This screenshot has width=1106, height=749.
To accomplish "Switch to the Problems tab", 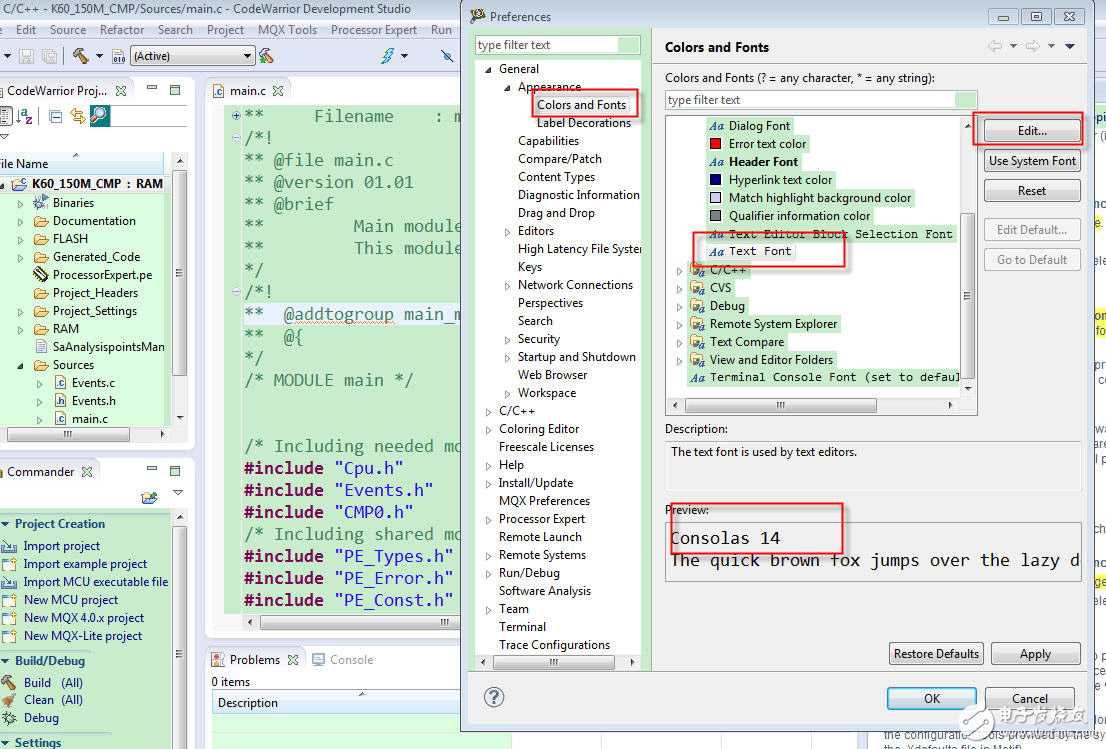I will [255, 659].
